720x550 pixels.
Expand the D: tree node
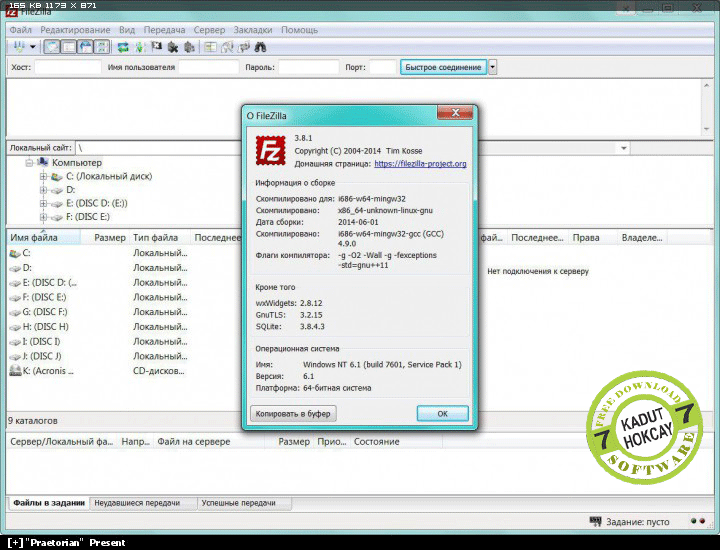point(43,190)
